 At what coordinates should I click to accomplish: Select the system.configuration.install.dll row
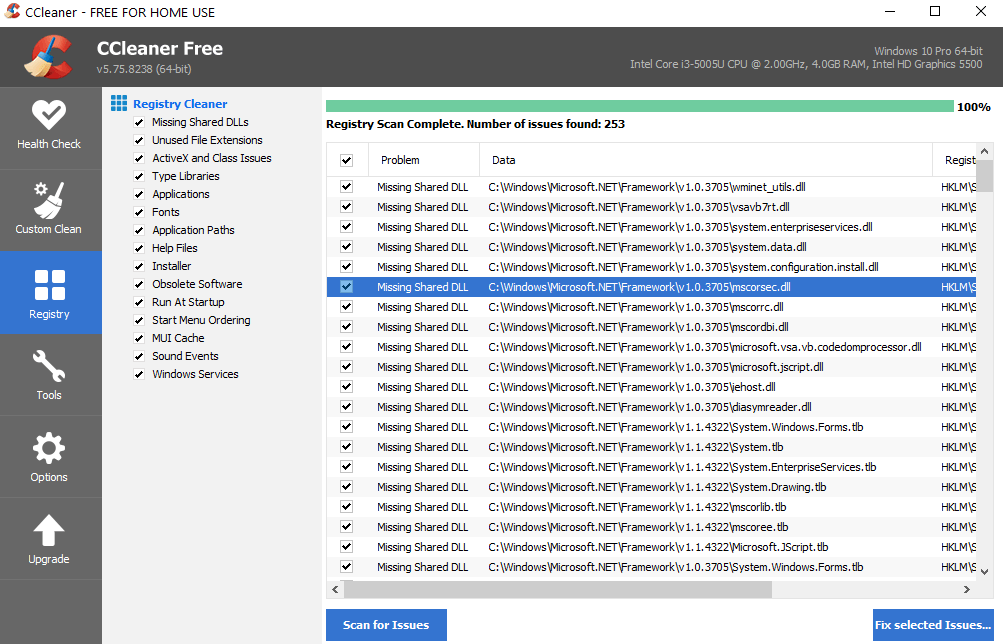[x=652, y=267]
